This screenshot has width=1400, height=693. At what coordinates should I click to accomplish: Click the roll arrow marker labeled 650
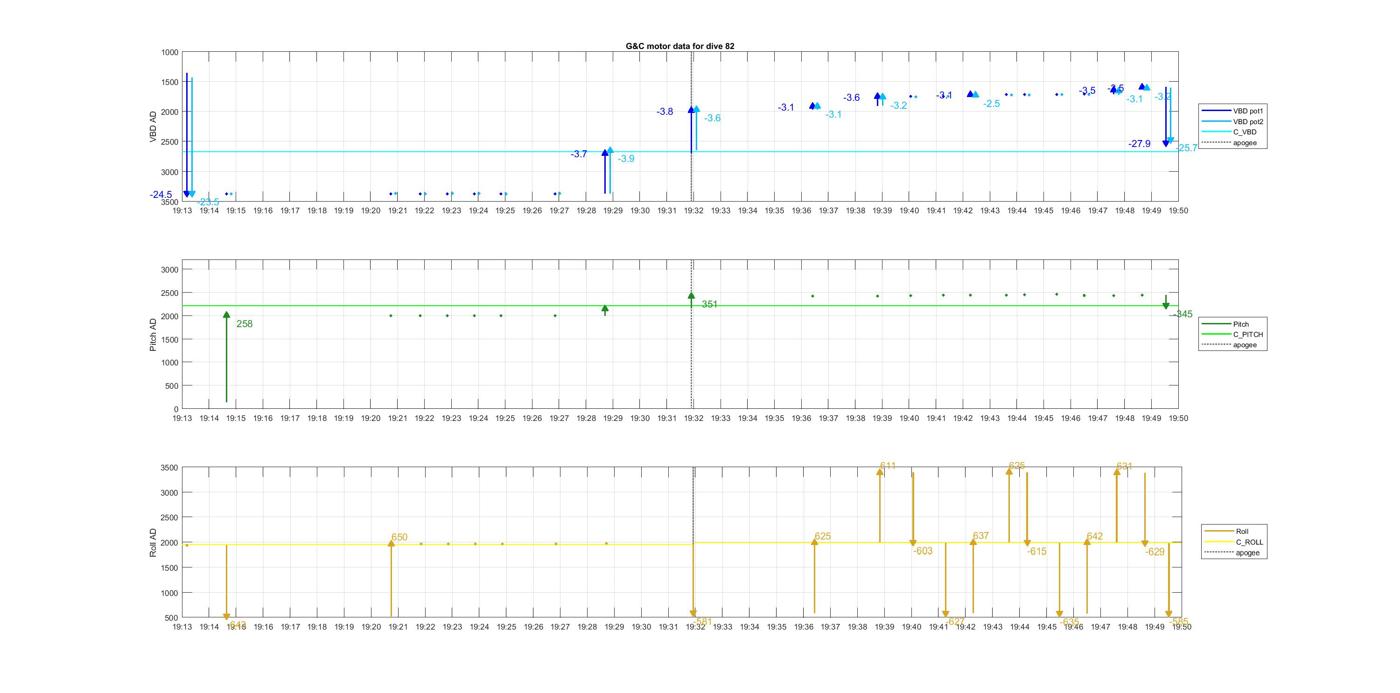point(391,544)
